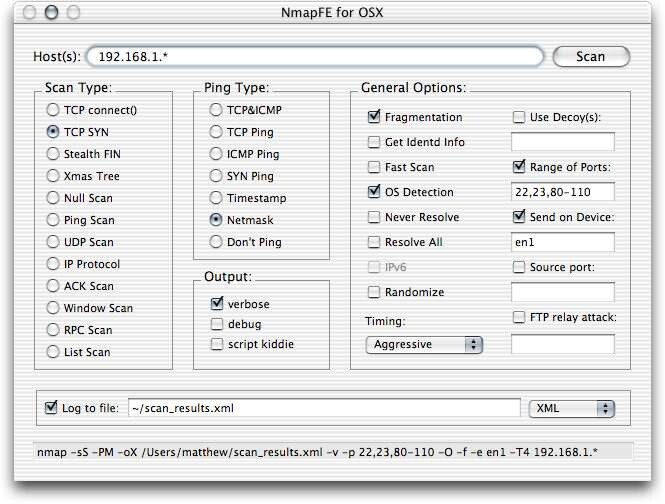665x504 pixels.
Task: Uncheck the verbose output checkbox
Action: tap(217, 304)
